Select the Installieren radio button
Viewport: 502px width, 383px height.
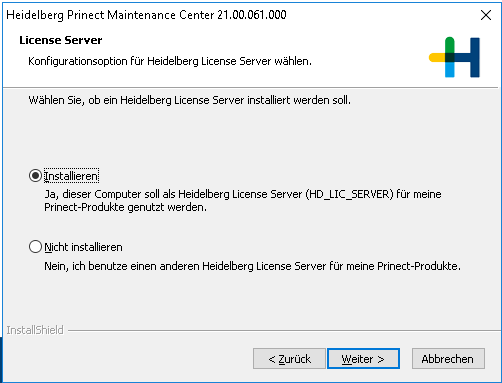coord(35,176)
